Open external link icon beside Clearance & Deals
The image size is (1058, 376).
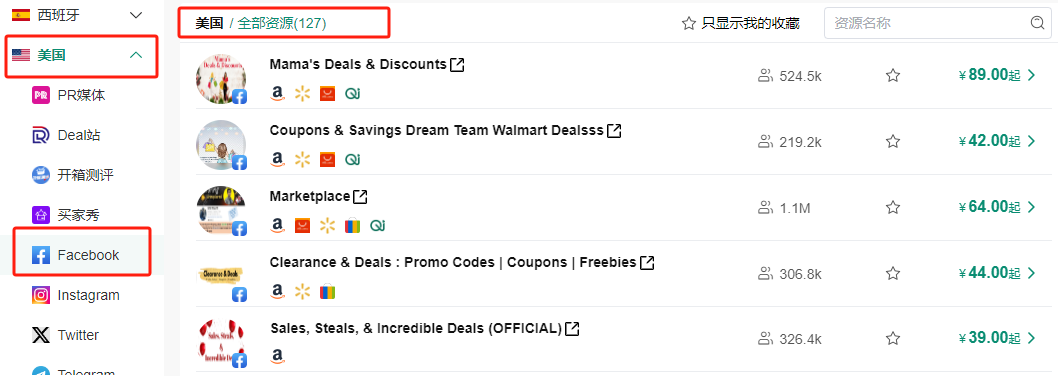coord(647,262)
